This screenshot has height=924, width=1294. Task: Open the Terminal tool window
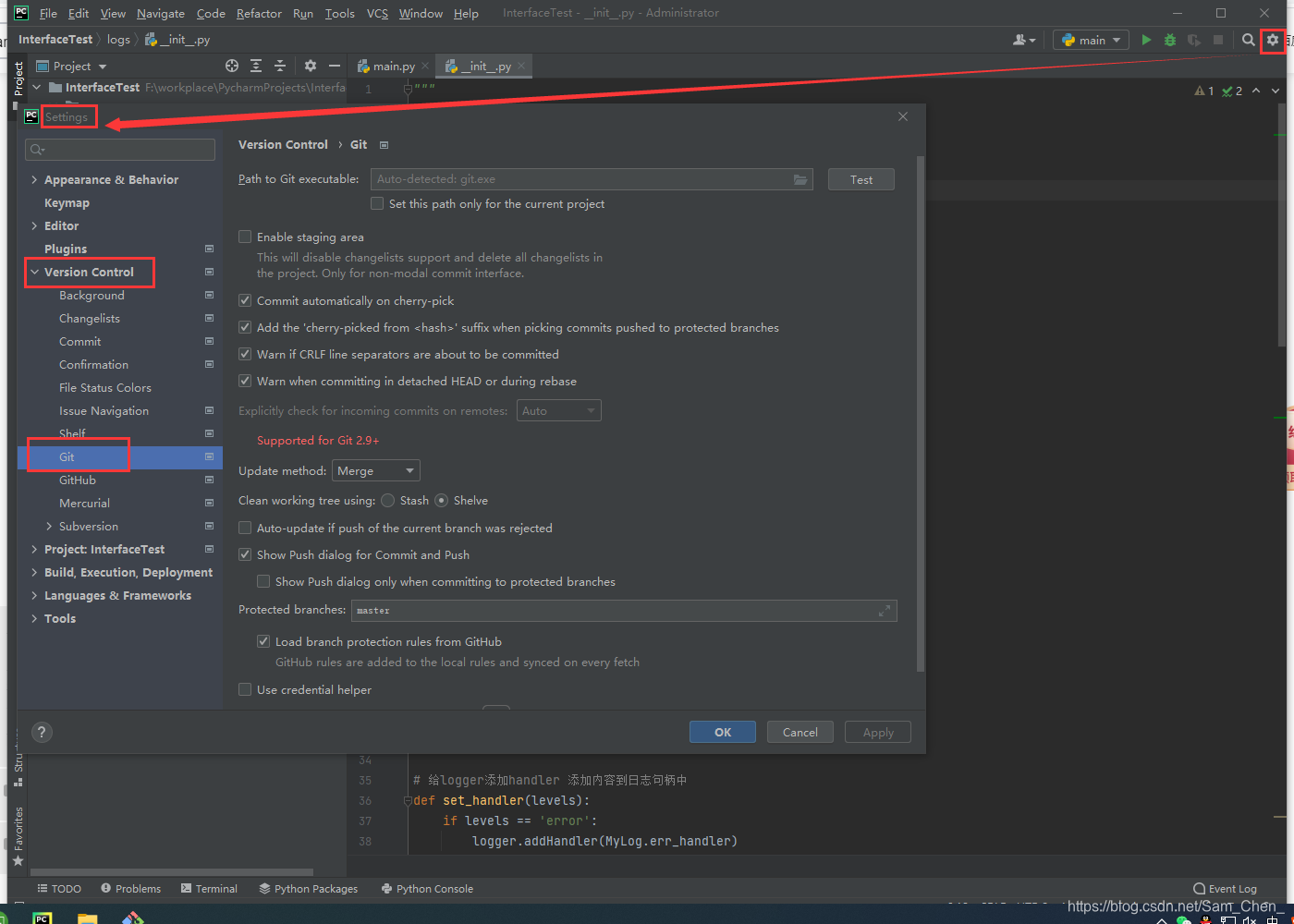click(210, 888)
